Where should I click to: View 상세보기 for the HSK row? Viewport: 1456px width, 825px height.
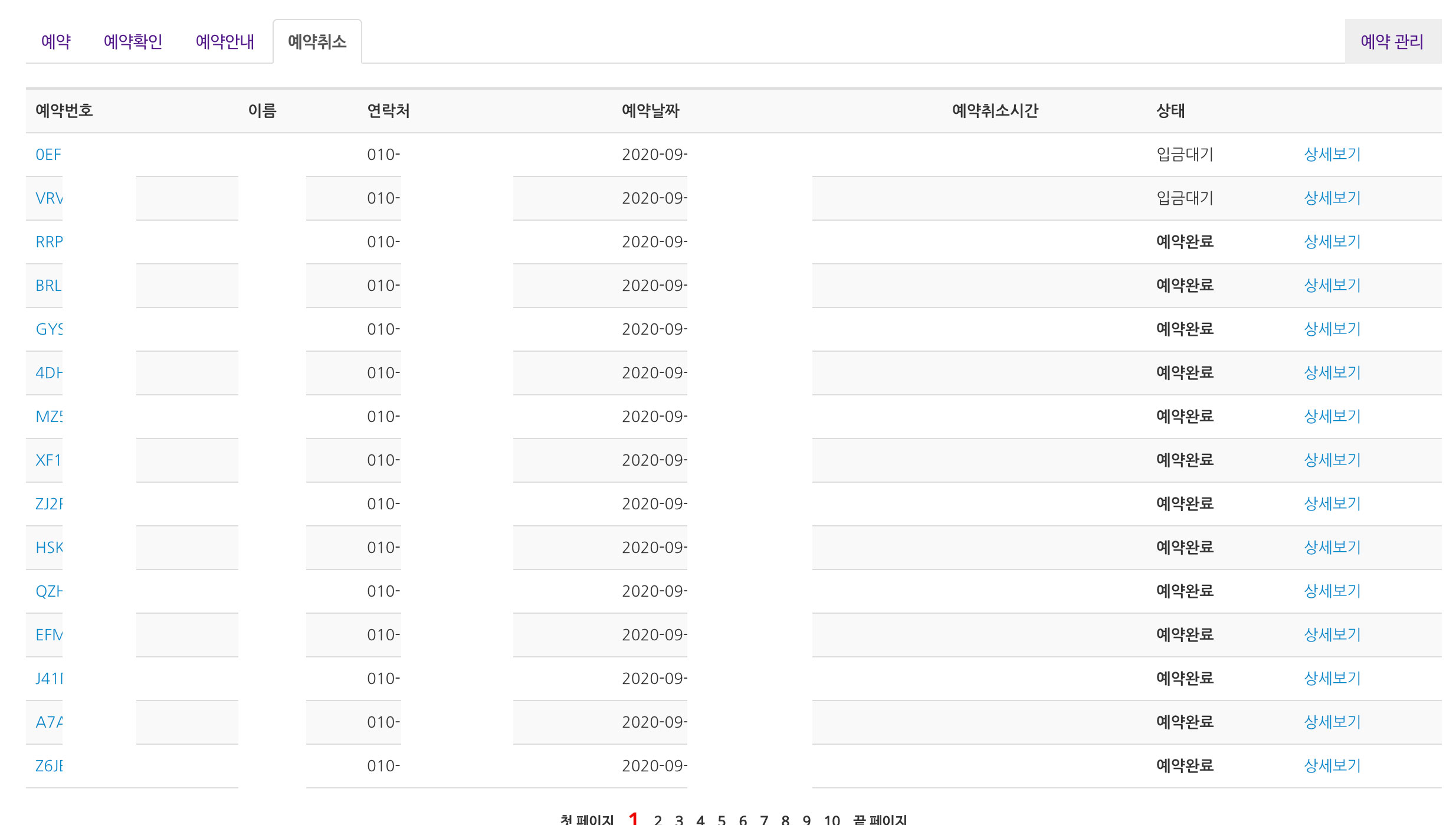pos(1332,548)
